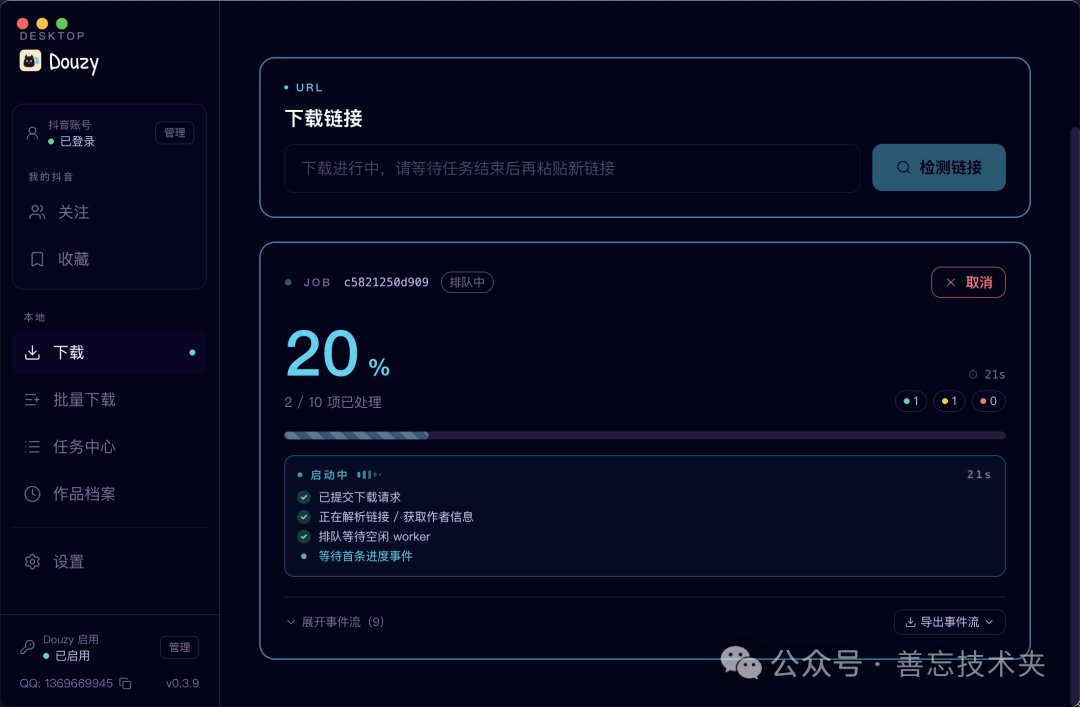Click the 设置 gear icon
The image size is (1080, 707).
[32, 562]
